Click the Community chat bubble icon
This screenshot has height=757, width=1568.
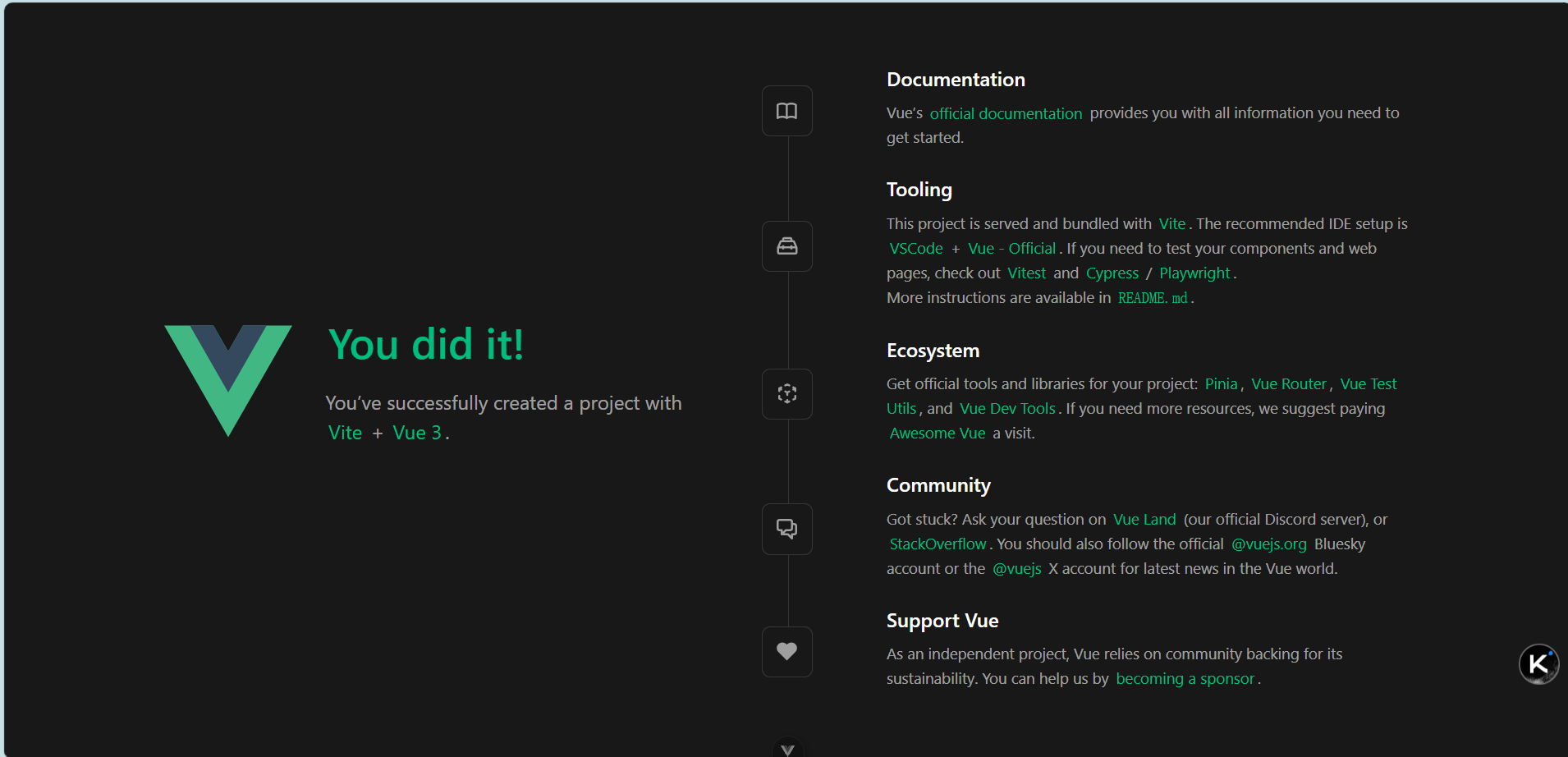click(x=787, y=528)
